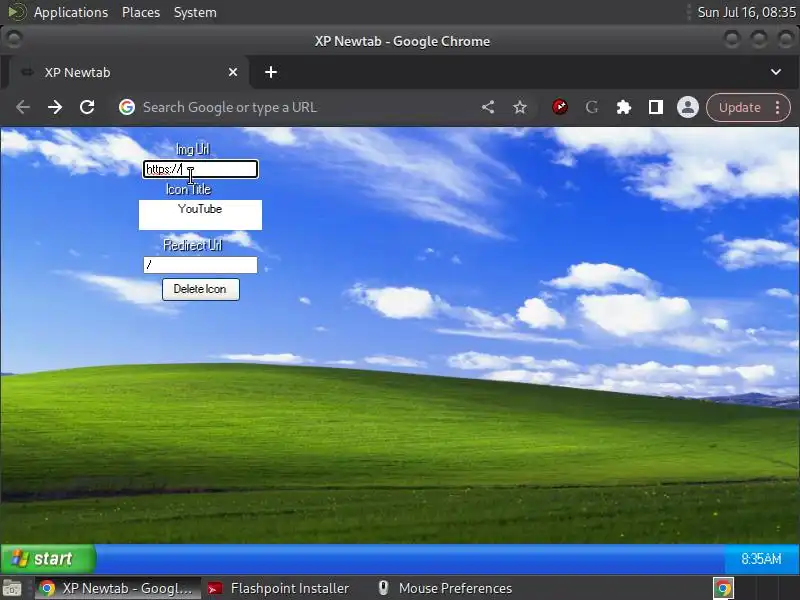Click the 8:35AM clock on XP taskbar
The width and height of the screenshot is (800, 600).
761,559
